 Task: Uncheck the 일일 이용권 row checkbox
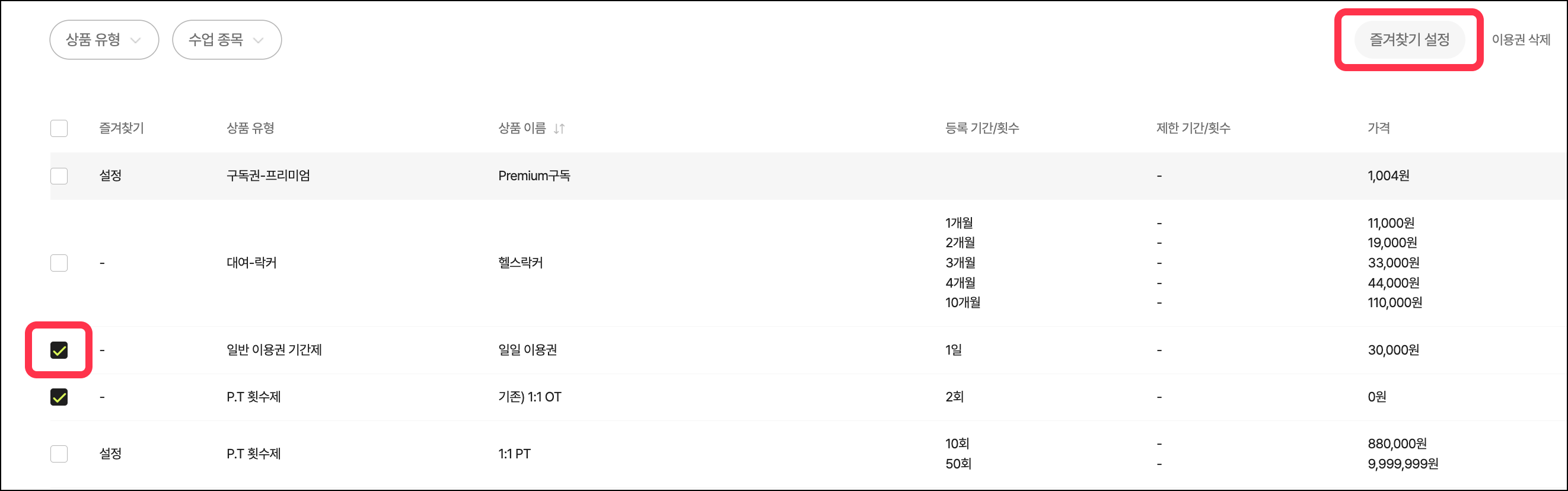coord(59,350)
